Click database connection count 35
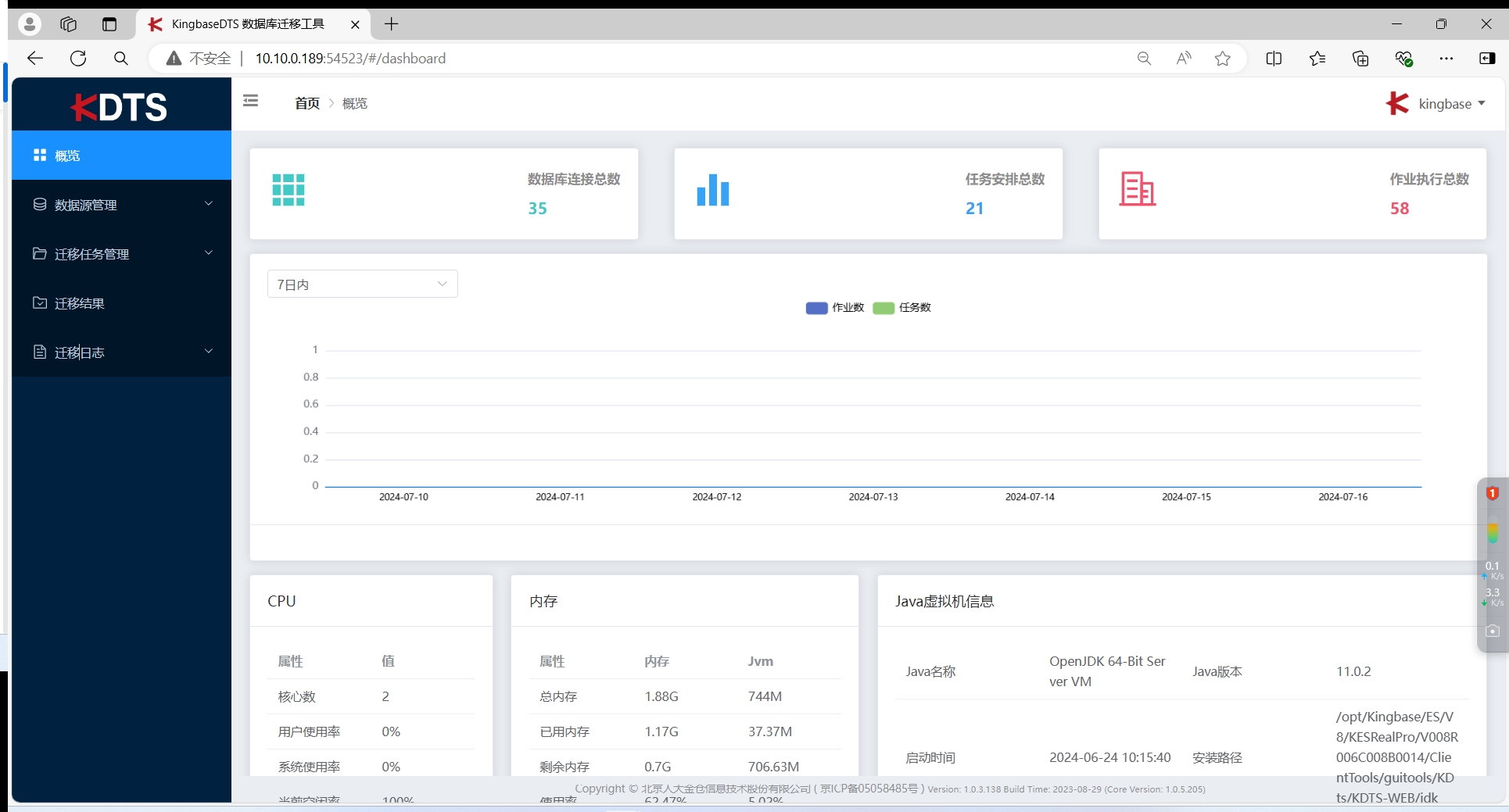1509x812 pixels. click(537, 209)
